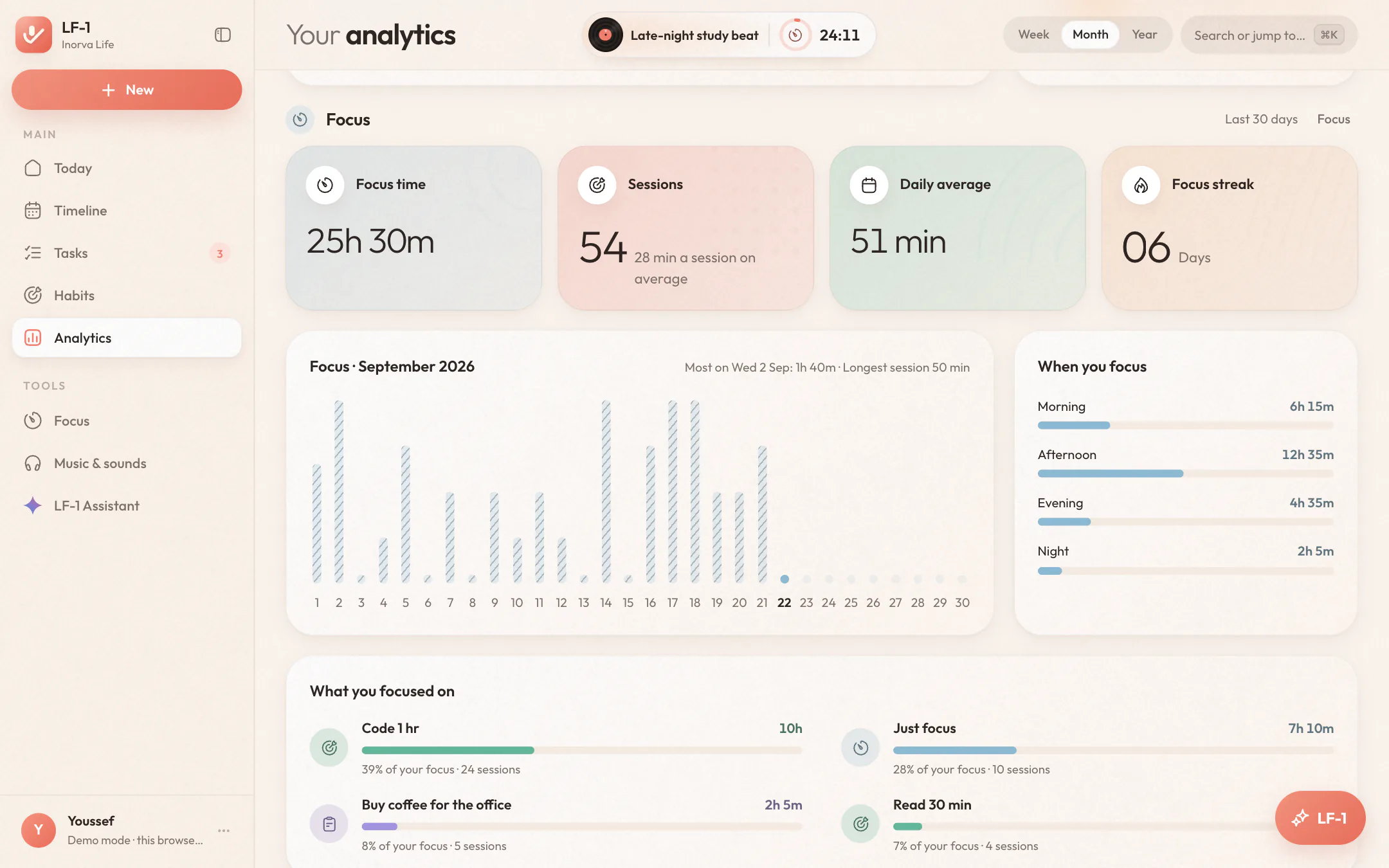
Task: Click the Daily average calendar icon
Action: pos(869,185)
